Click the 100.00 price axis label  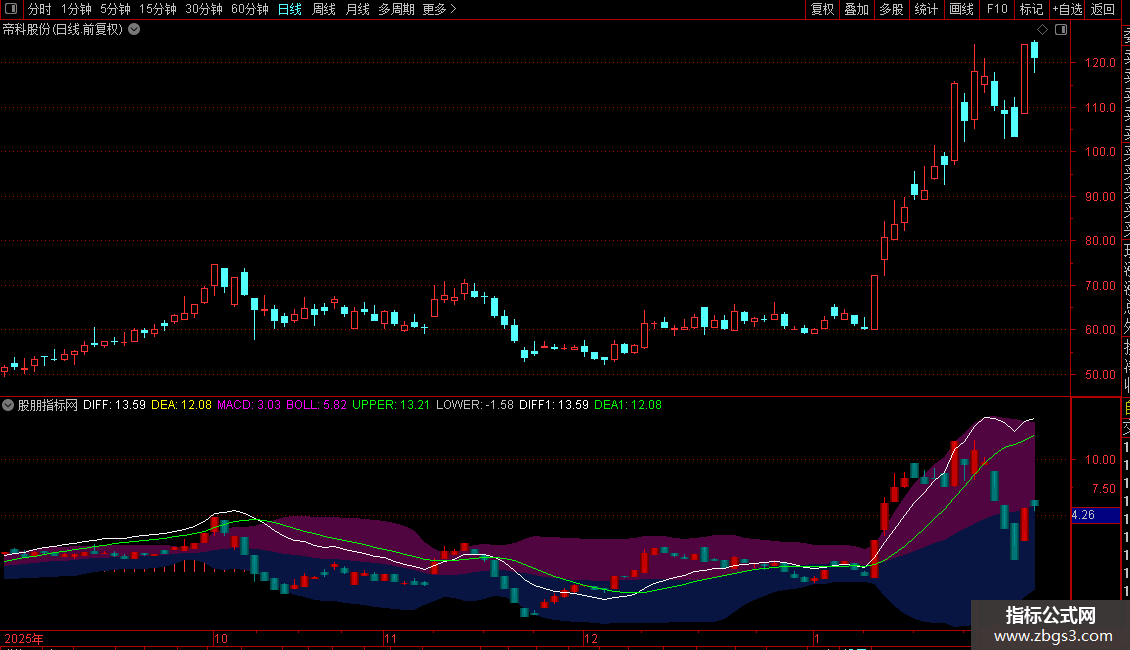pos(1100,152)
